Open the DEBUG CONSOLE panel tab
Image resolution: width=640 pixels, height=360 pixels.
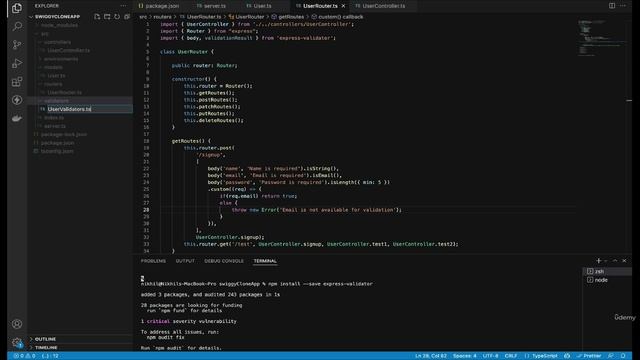pos(224,261)
